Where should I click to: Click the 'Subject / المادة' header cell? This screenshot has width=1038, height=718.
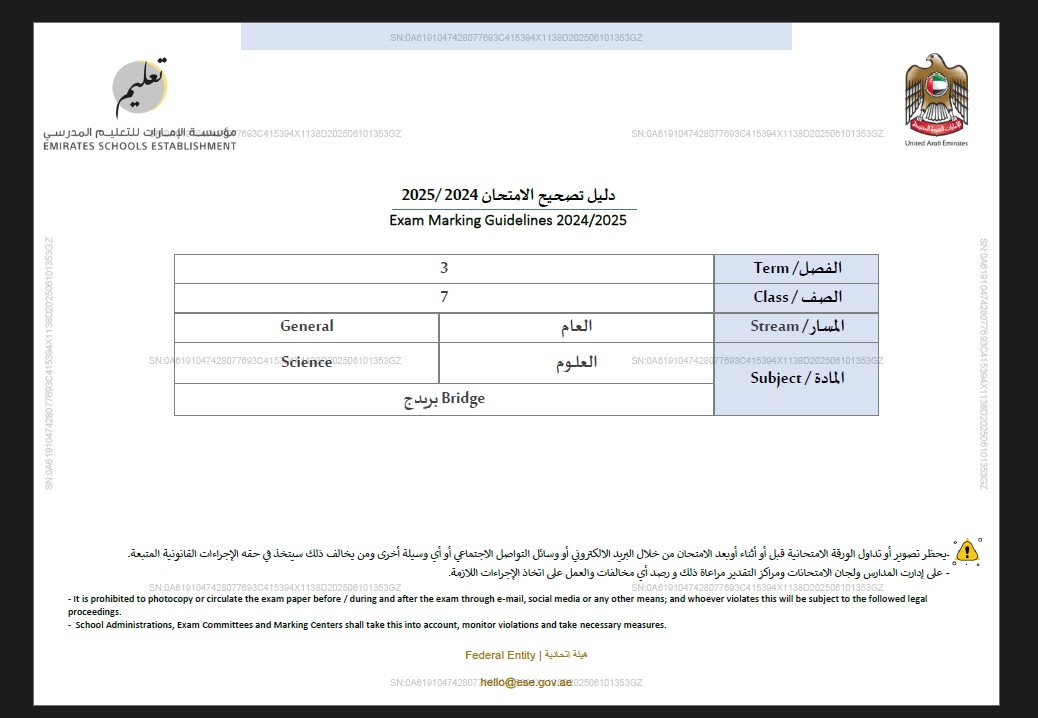click(796, 379)
